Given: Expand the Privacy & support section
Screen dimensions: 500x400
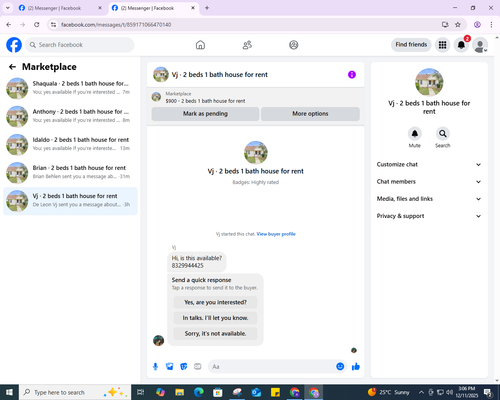Looking at the screenshot, I should pos(429,216).
